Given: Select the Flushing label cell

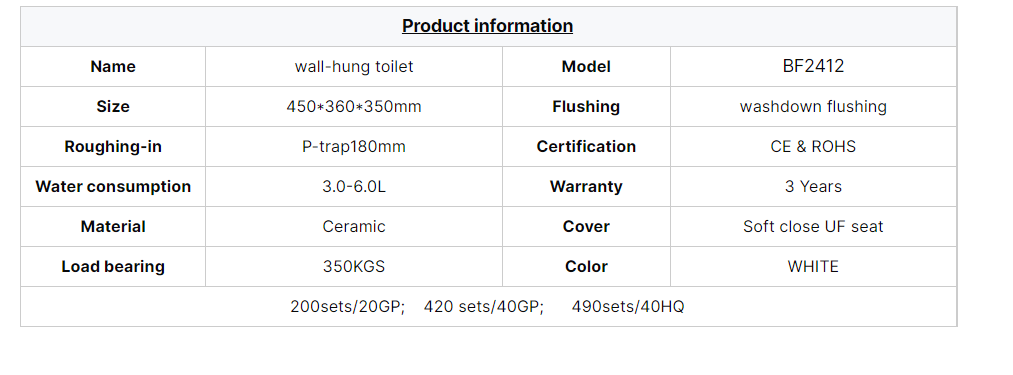Looking at the screenshot, I should coord(586,107).
